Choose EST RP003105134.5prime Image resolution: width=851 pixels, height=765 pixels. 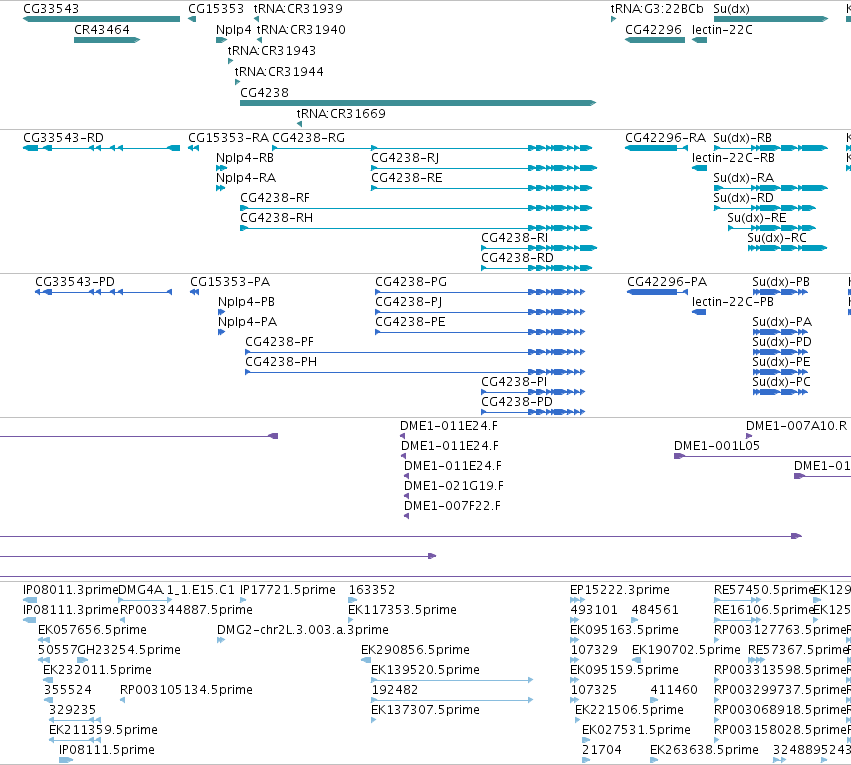[x=186, y=690]
